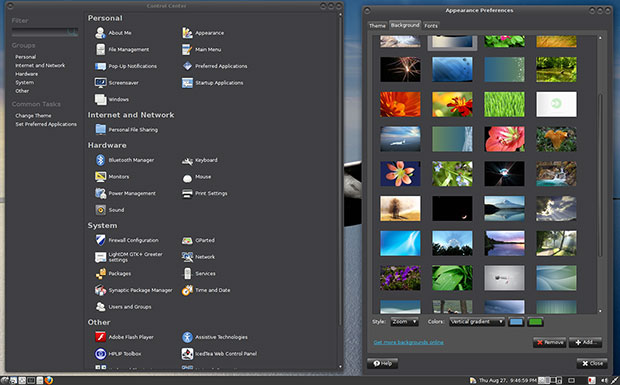Image resolution: width=620 pixels, height=385 pixels.
Task: Pick the blue gradient color swatch
Action: (516, 322)
